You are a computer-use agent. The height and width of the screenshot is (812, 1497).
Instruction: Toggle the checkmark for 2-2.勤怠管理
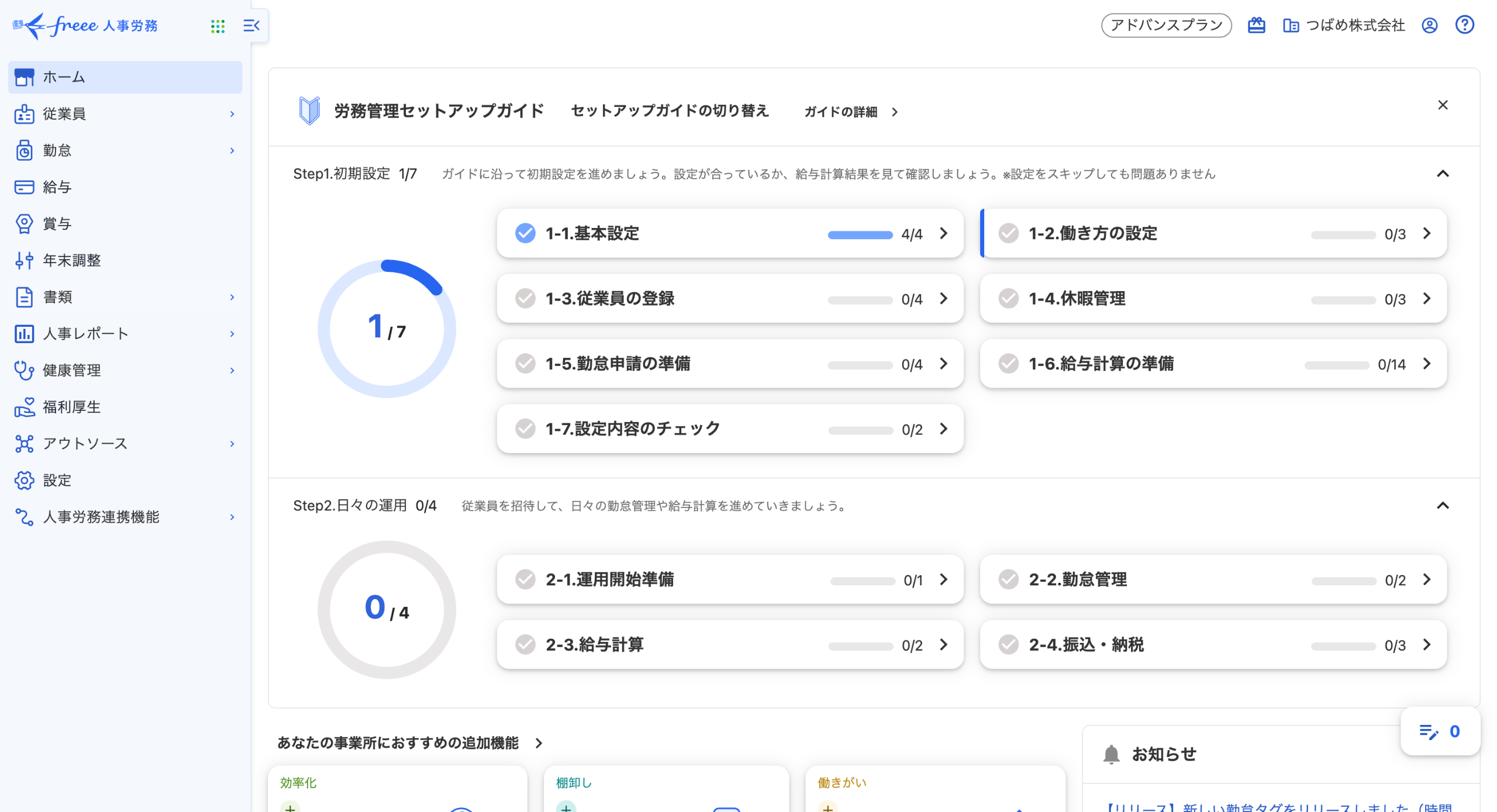1008,580
